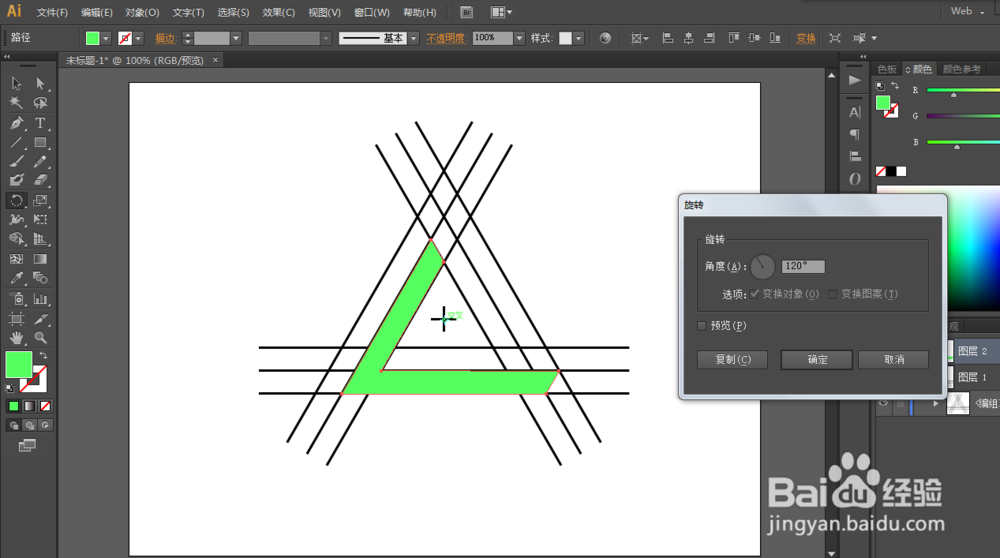The width and height of the screenshot is (1000, 558).
Task: Select the Selection tool arrow
Action: [x=17, y=84]
